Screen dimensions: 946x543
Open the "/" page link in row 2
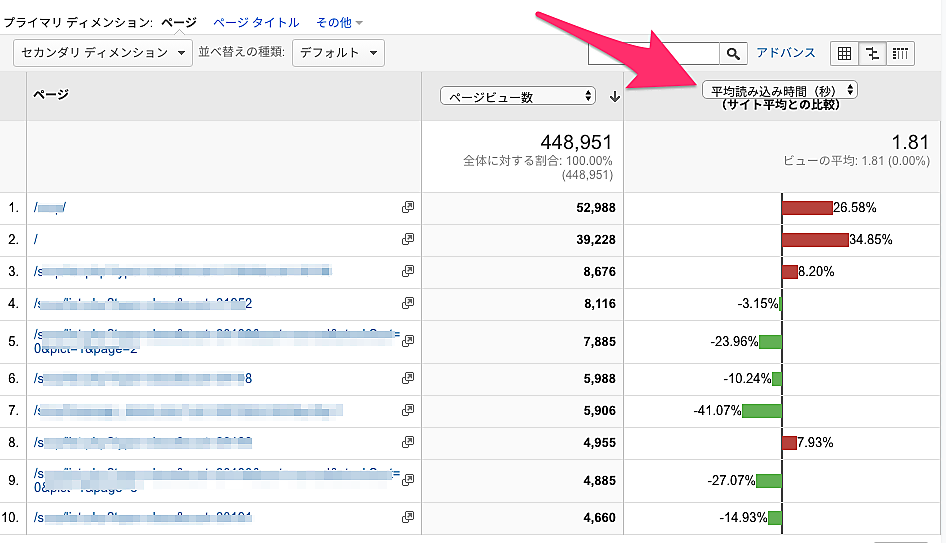coord(36,239)
